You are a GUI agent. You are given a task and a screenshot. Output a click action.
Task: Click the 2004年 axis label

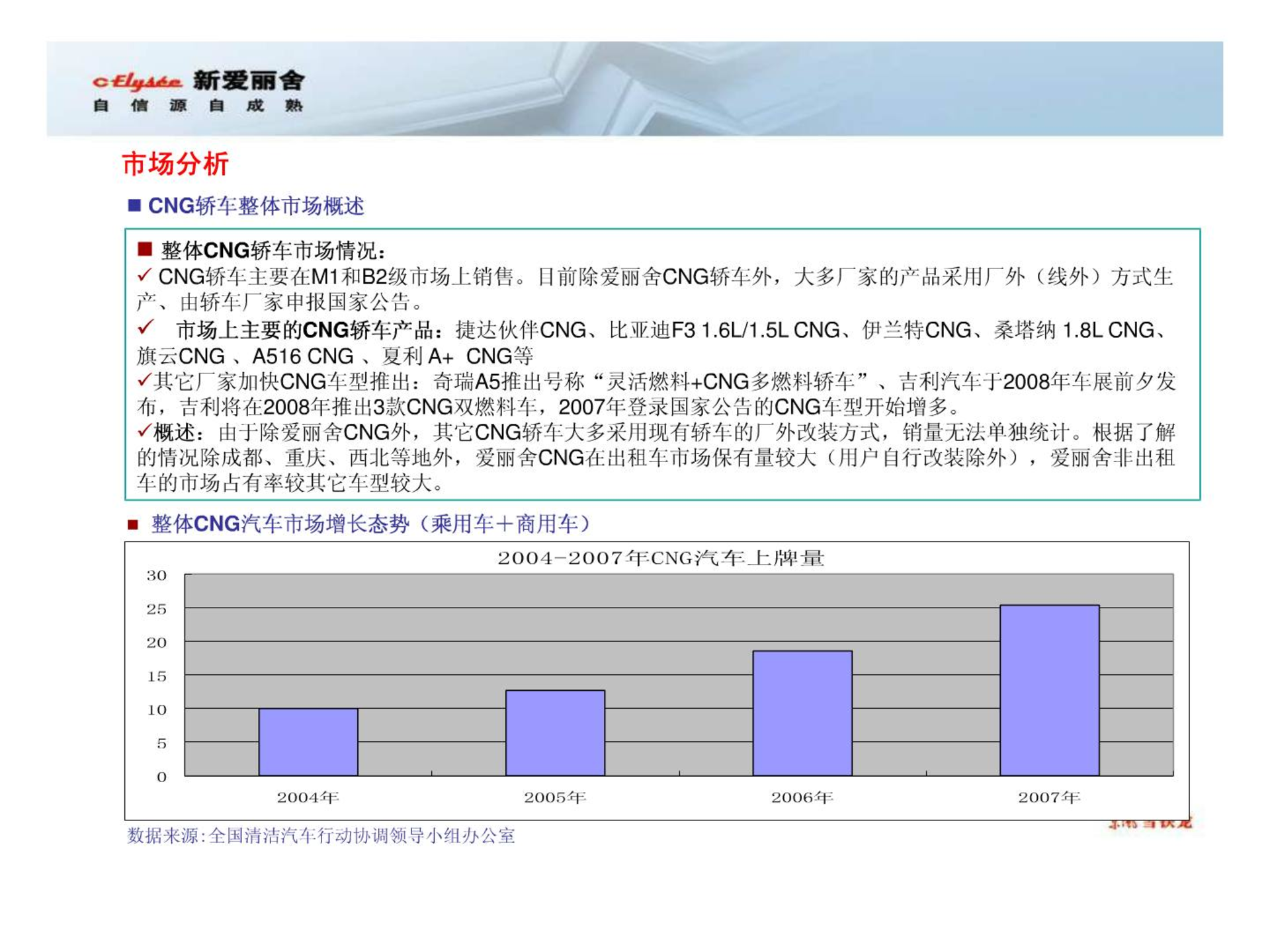click(x=308, y=797)
